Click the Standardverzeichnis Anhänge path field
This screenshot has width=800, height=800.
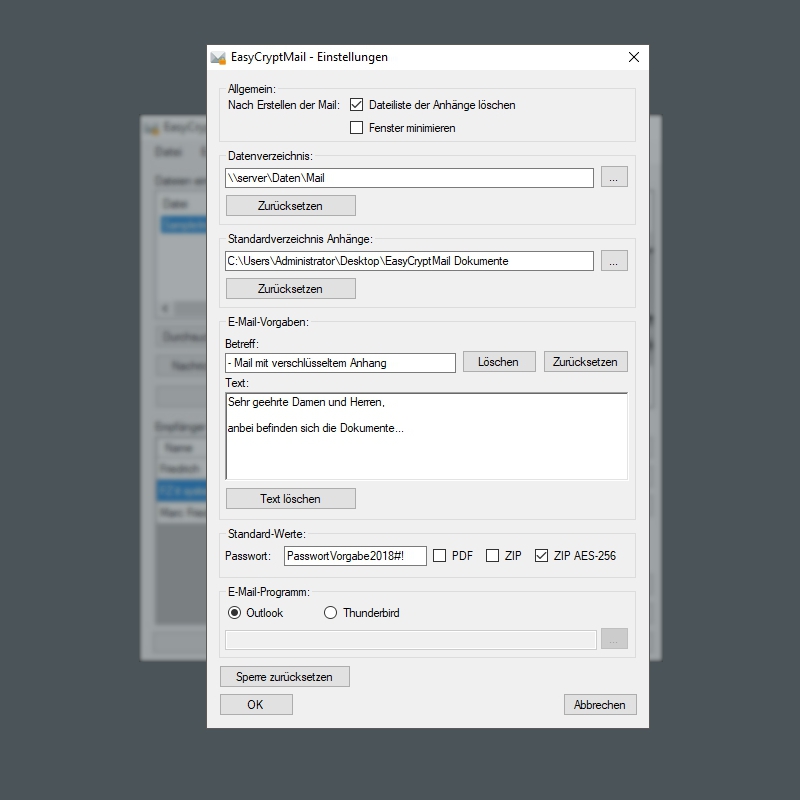pyautogui.click(x=409, y=261)
